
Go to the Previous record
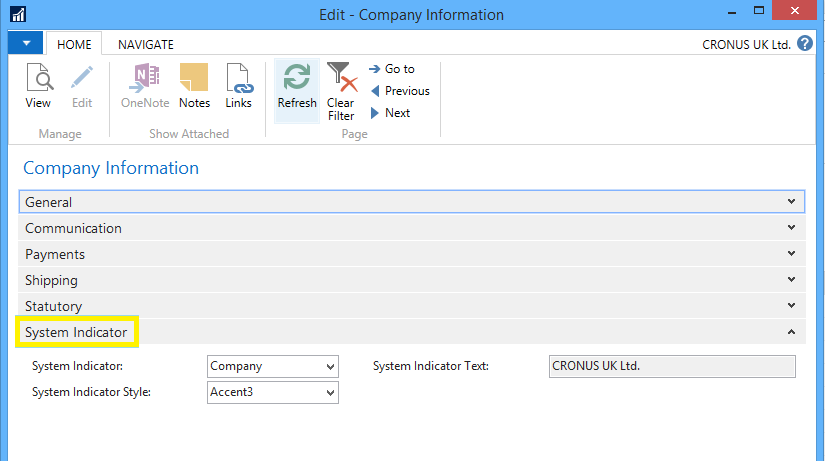point(400,91)
